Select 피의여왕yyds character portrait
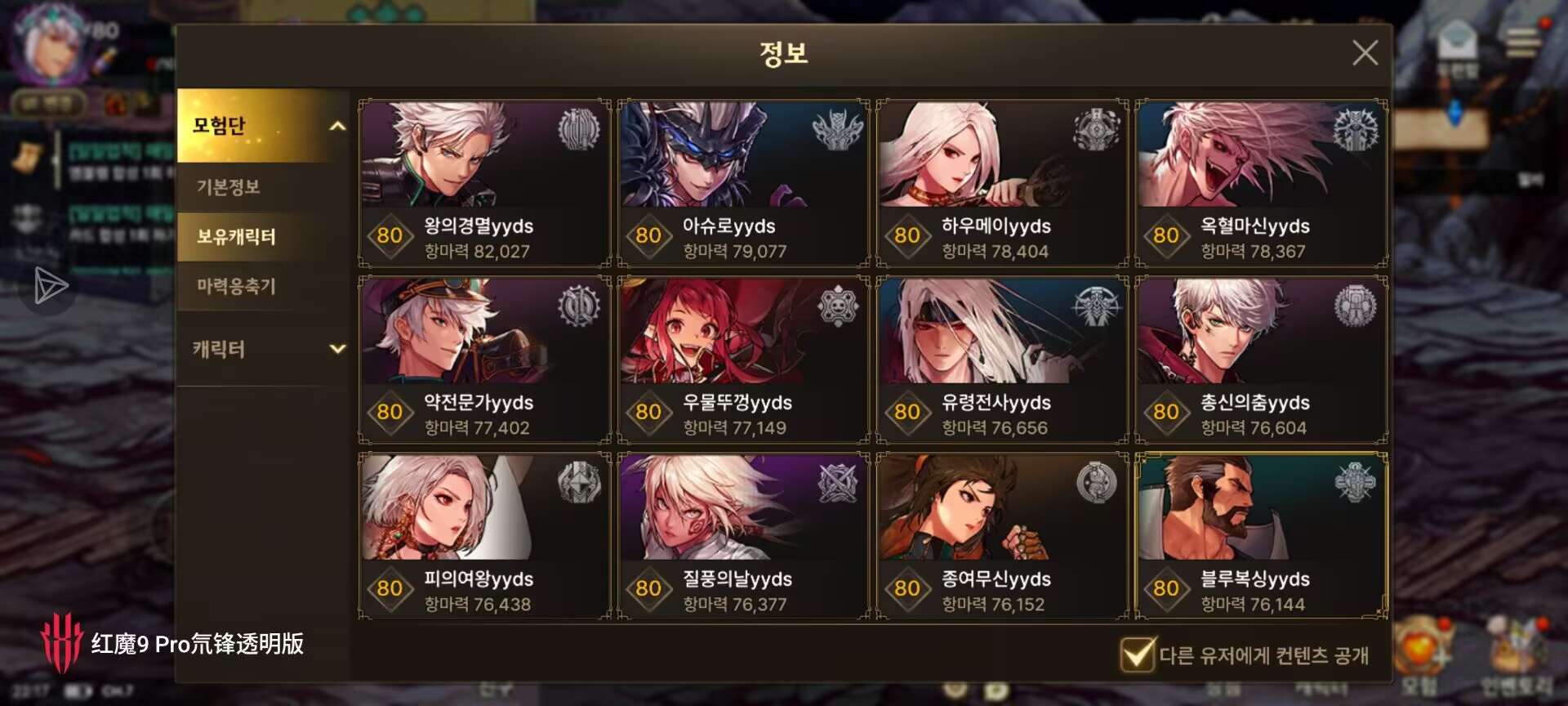The width and height of the screenshot is (1568, 706). click(484, 507)
